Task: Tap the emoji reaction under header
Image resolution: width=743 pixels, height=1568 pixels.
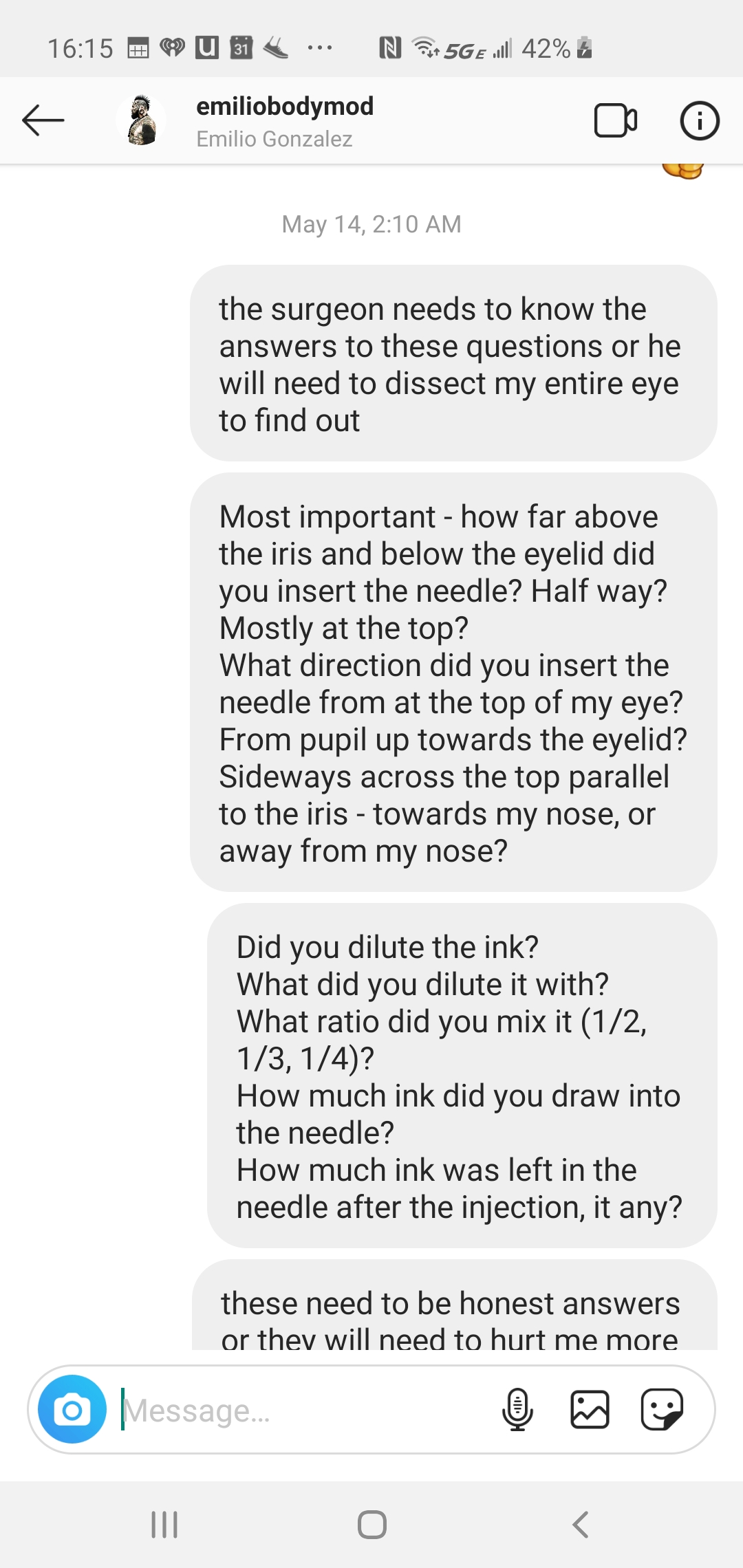Action: pos(682,171)
